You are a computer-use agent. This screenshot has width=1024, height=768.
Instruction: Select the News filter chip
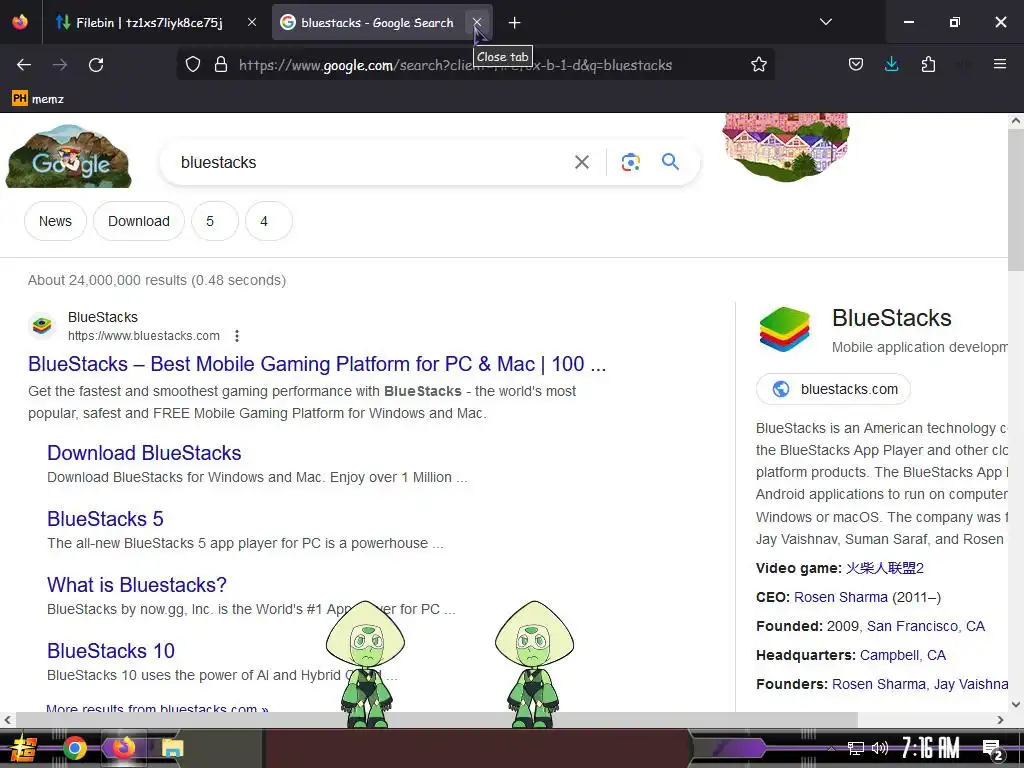click(56, 221)
